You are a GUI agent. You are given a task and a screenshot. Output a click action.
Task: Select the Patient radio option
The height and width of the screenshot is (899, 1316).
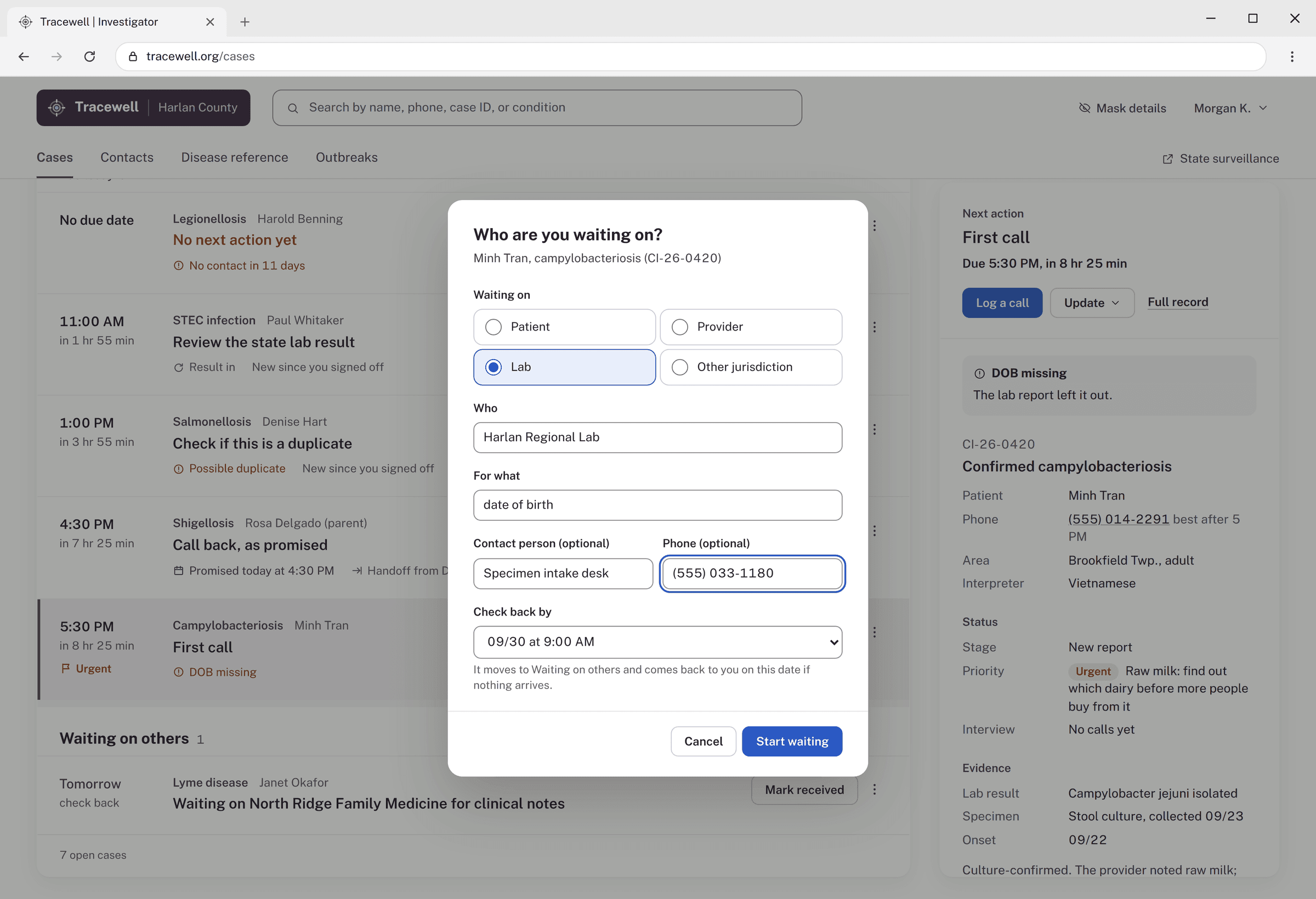[564, 327]
